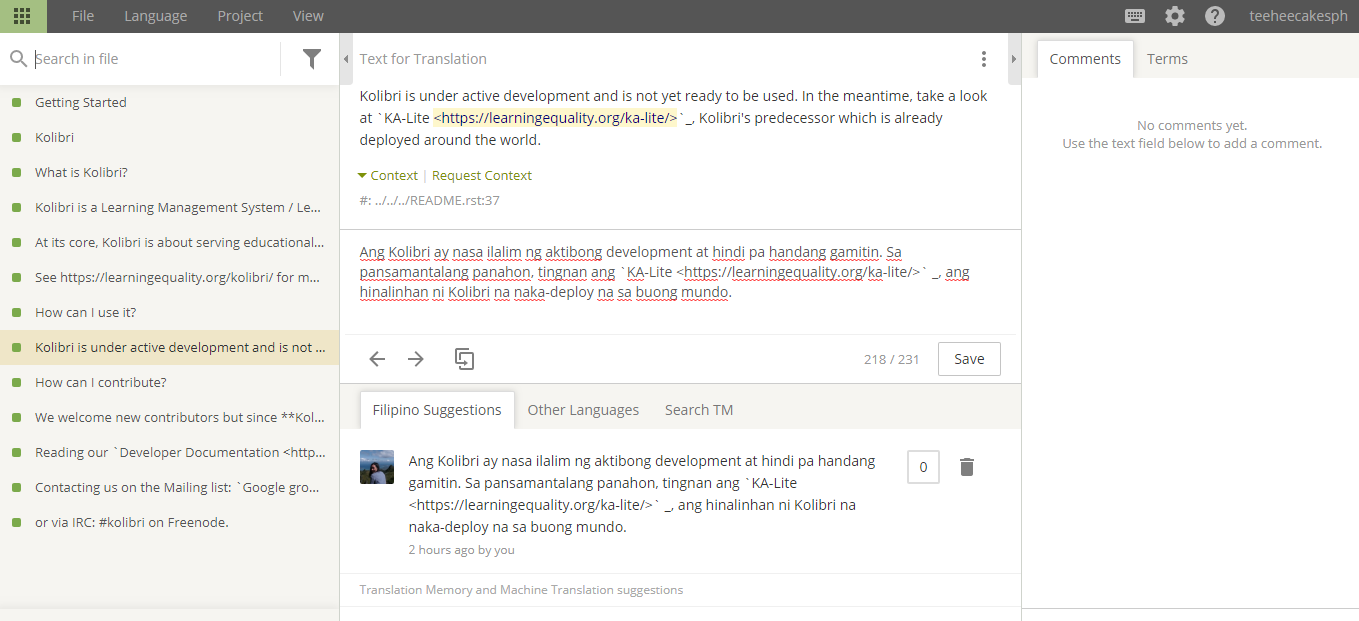The width and height of the screenshot is (1359, 621).
Task: Go to previous string arrow
Action: 377,359
